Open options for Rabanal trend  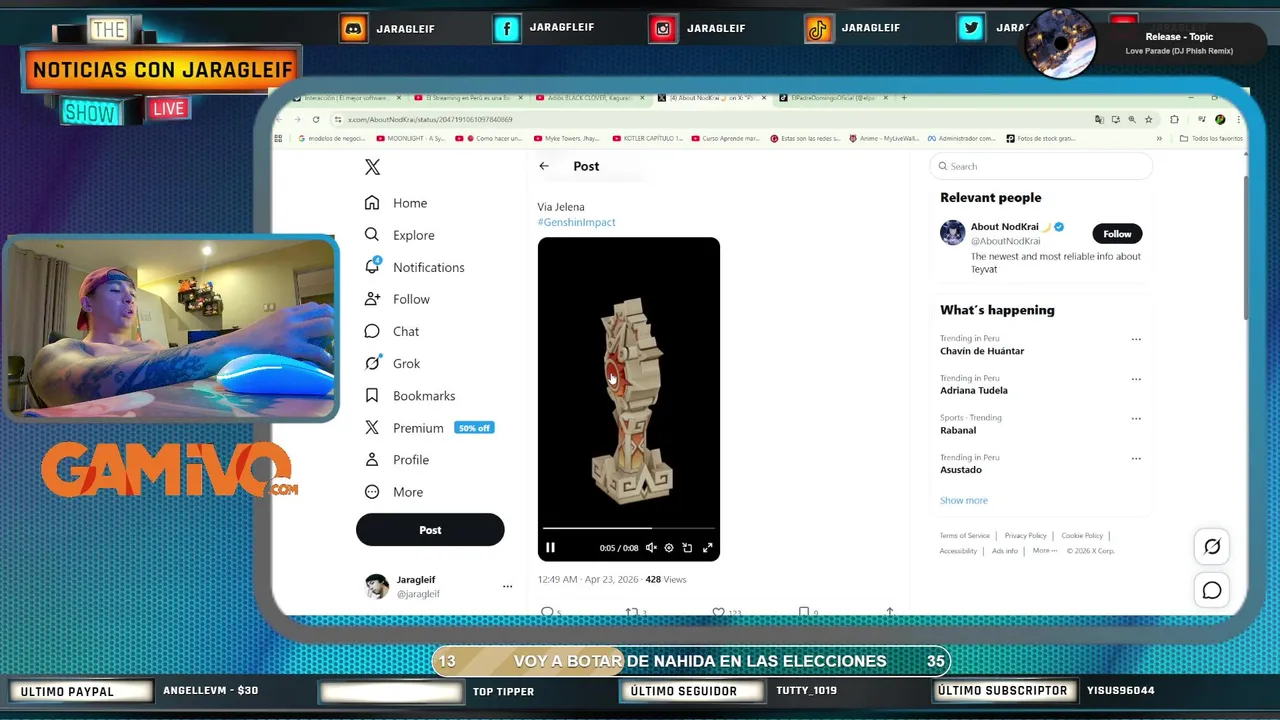[1136, 418]
